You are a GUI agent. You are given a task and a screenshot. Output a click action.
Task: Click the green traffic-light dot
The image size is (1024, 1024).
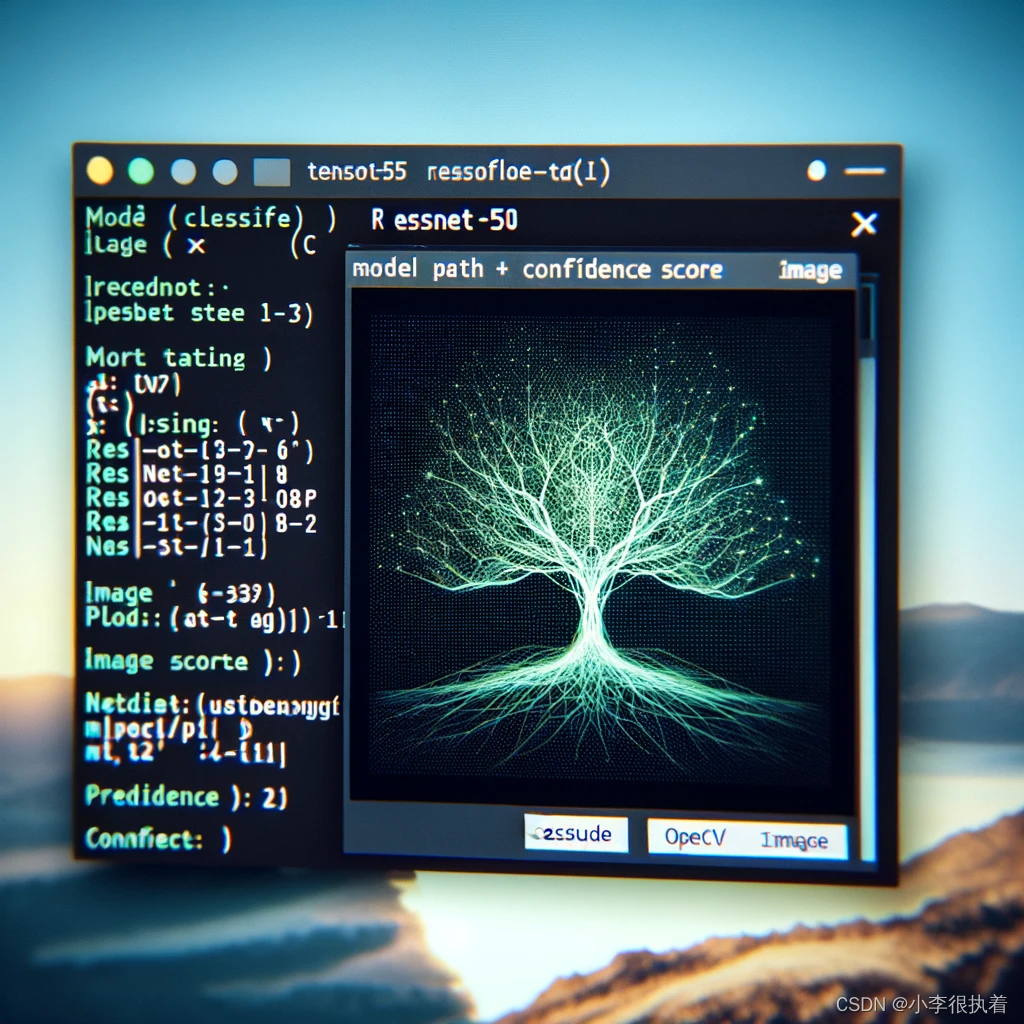tap(140, 170)
